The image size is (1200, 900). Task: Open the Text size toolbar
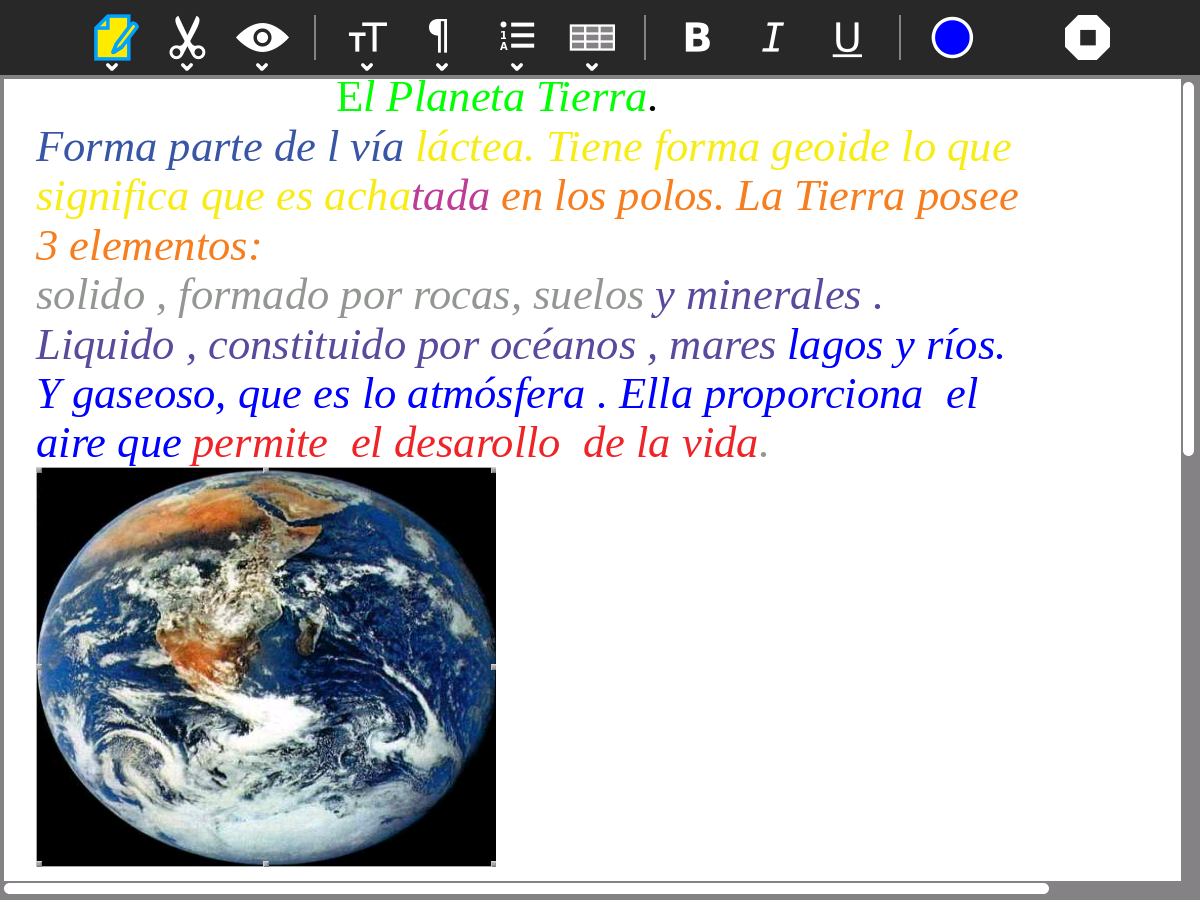367,38
